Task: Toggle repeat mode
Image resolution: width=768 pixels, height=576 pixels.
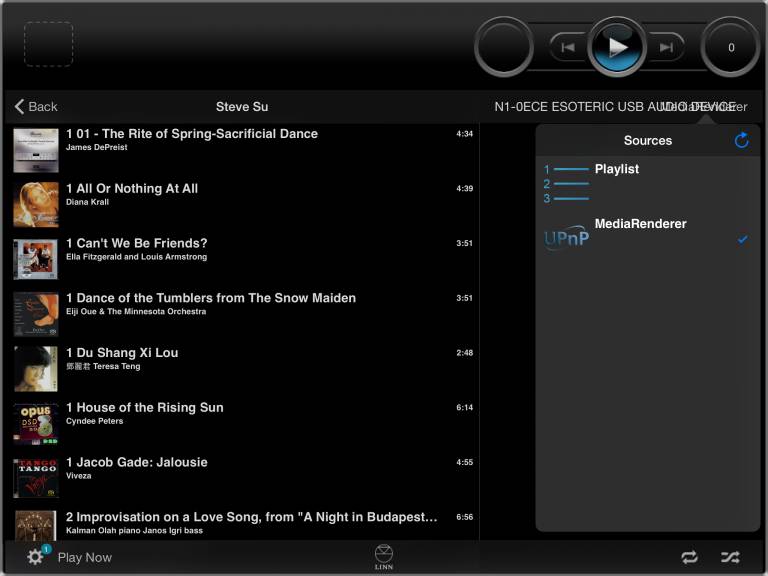Action: coord(690,557)
